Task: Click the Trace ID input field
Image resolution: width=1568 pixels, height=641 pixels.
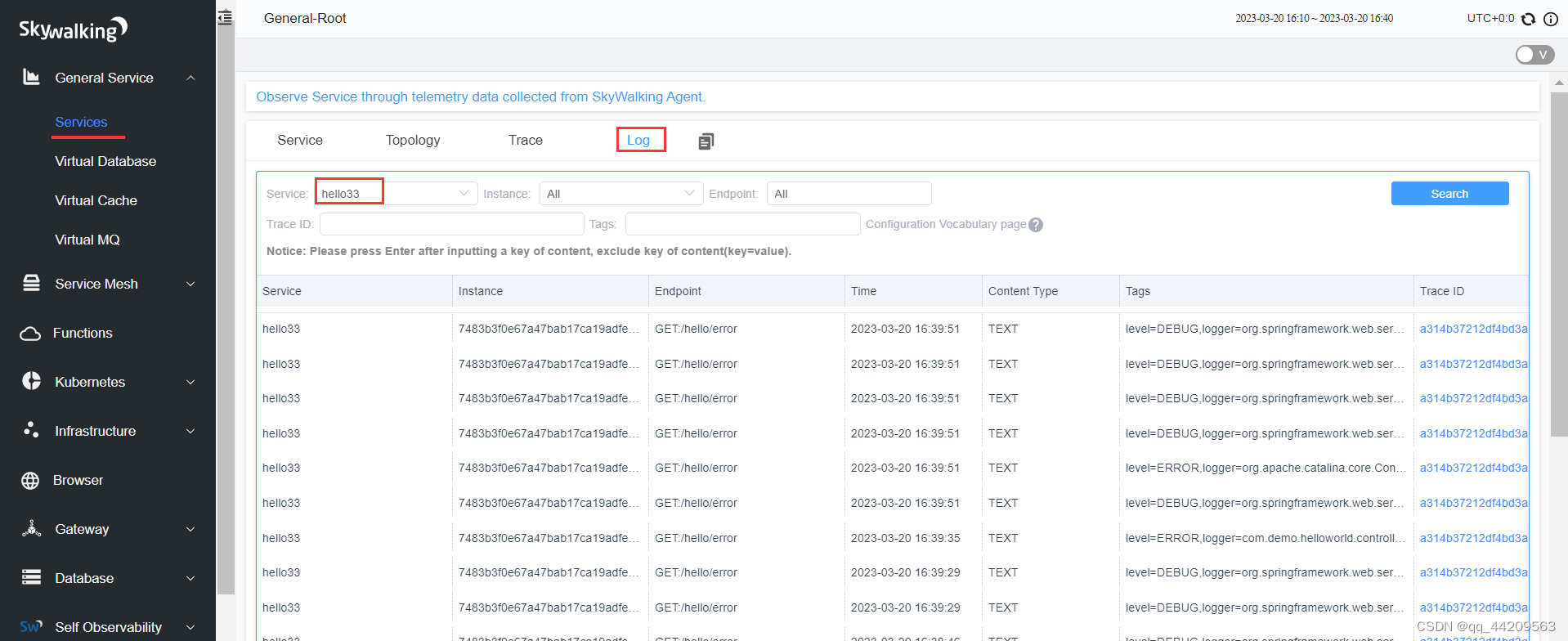Action: point(451,224)
